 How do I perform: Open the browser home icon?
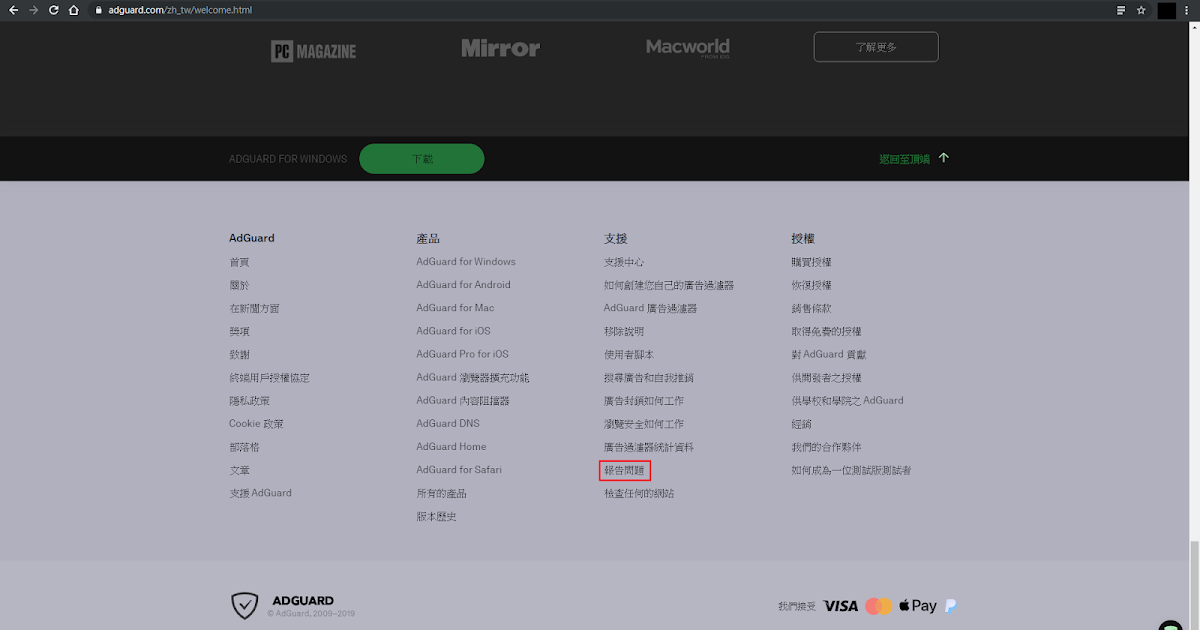click(x=73, y=10)
